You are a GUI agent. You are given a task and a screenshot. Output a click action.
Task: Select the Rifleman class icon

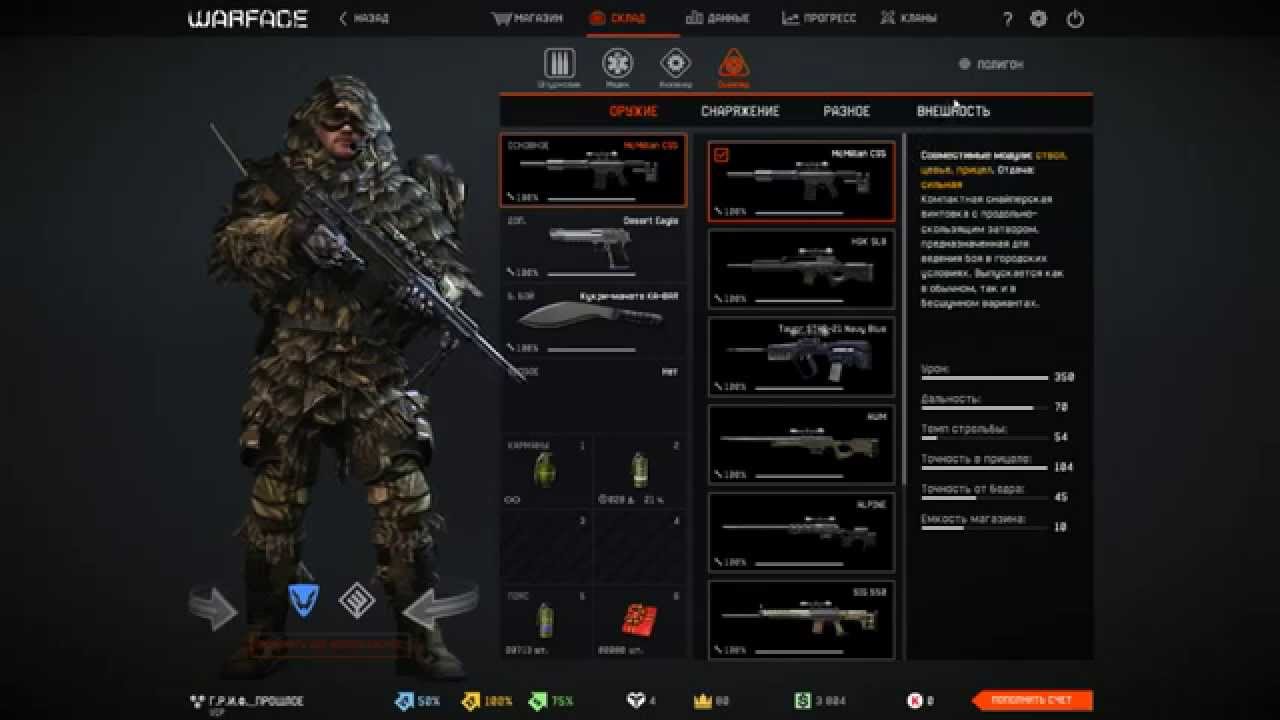559,63
